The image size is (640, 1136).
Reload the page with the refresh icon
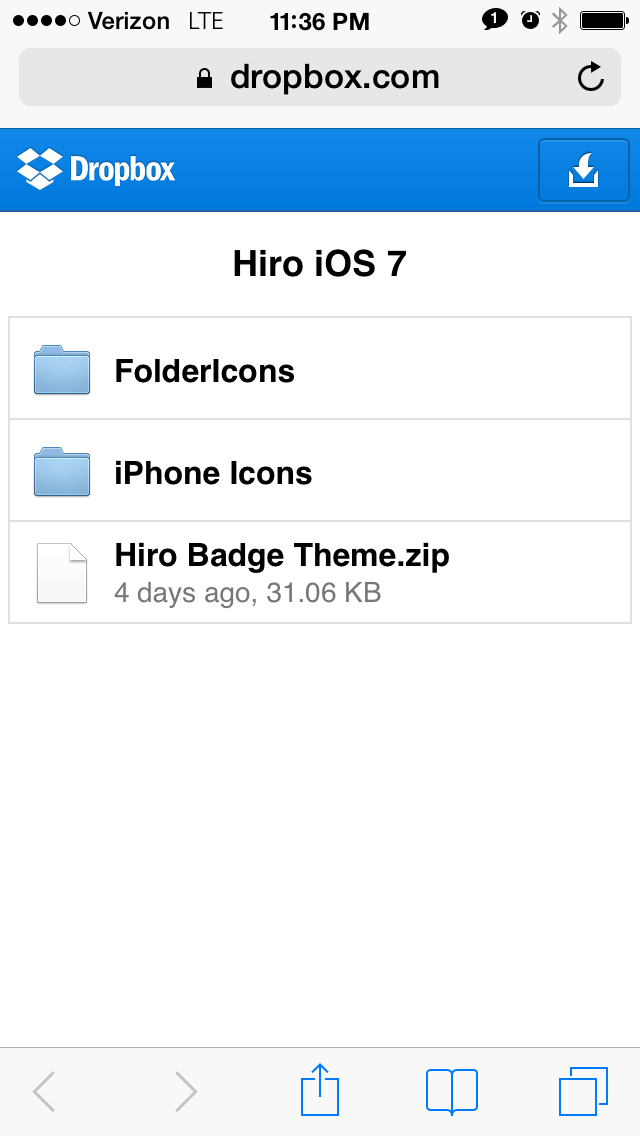[591, 77]
